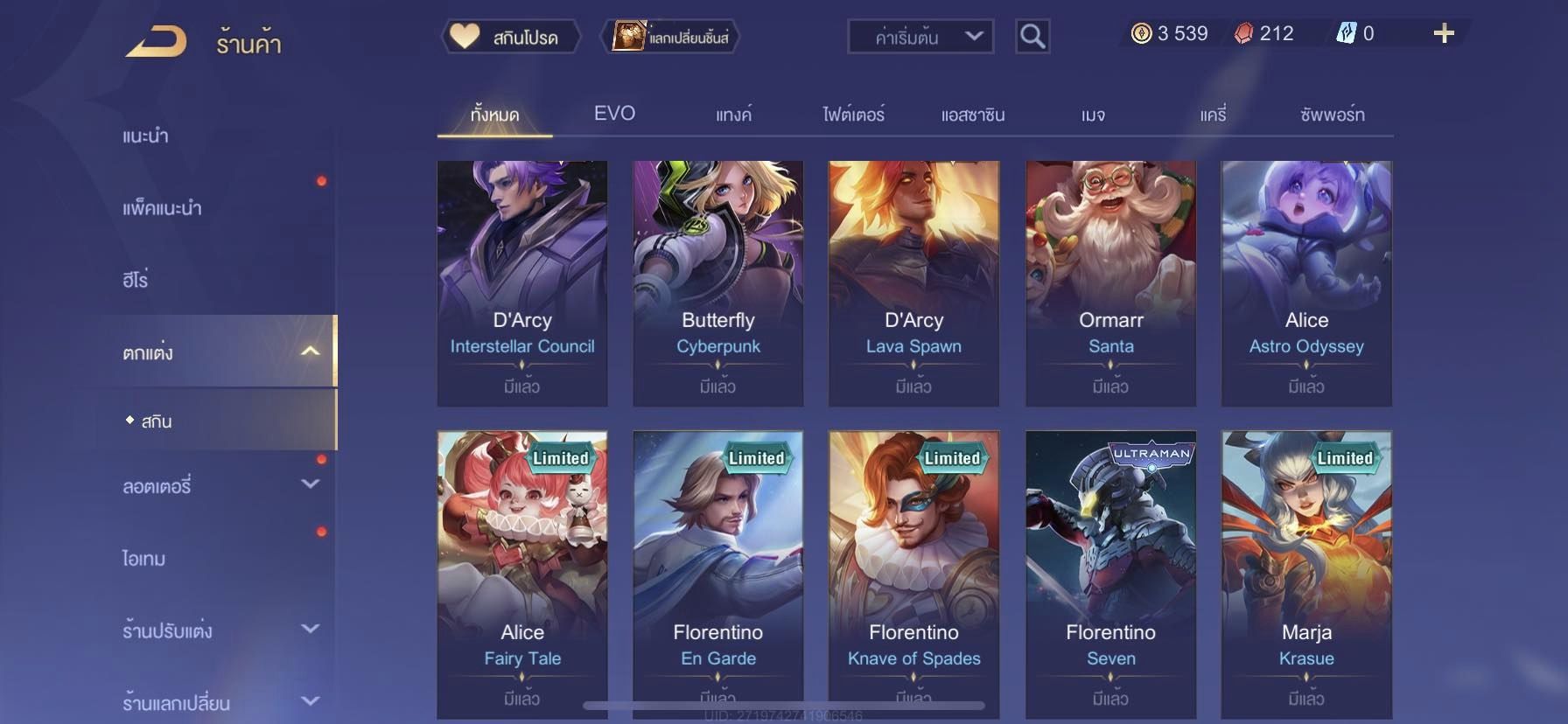Open the Florentino Seven Ultraman skin card
This screenshot has width=1568, height=724.
(x=1110, y=574)
